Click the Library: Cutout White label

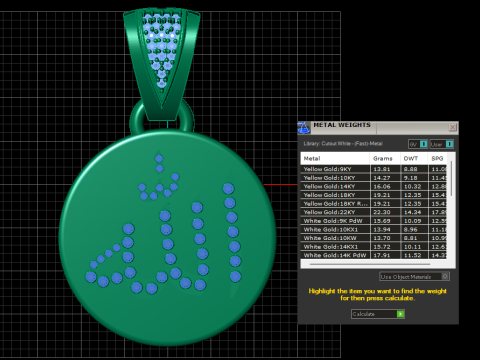click(343, 144)
